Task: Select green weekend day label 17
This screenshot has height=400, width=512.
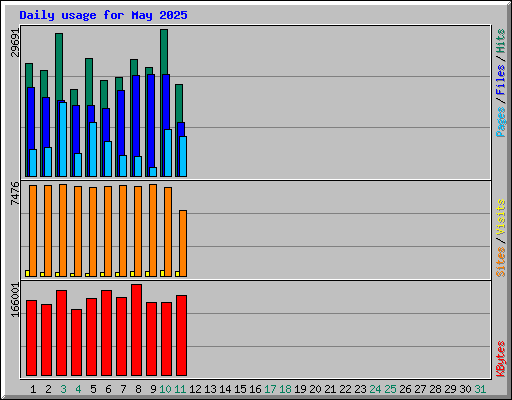Action: click(270, 389)
